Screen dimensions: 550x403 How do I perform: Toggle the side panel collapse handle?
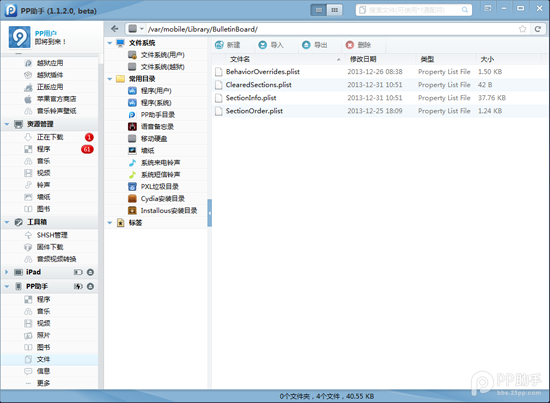209,213
